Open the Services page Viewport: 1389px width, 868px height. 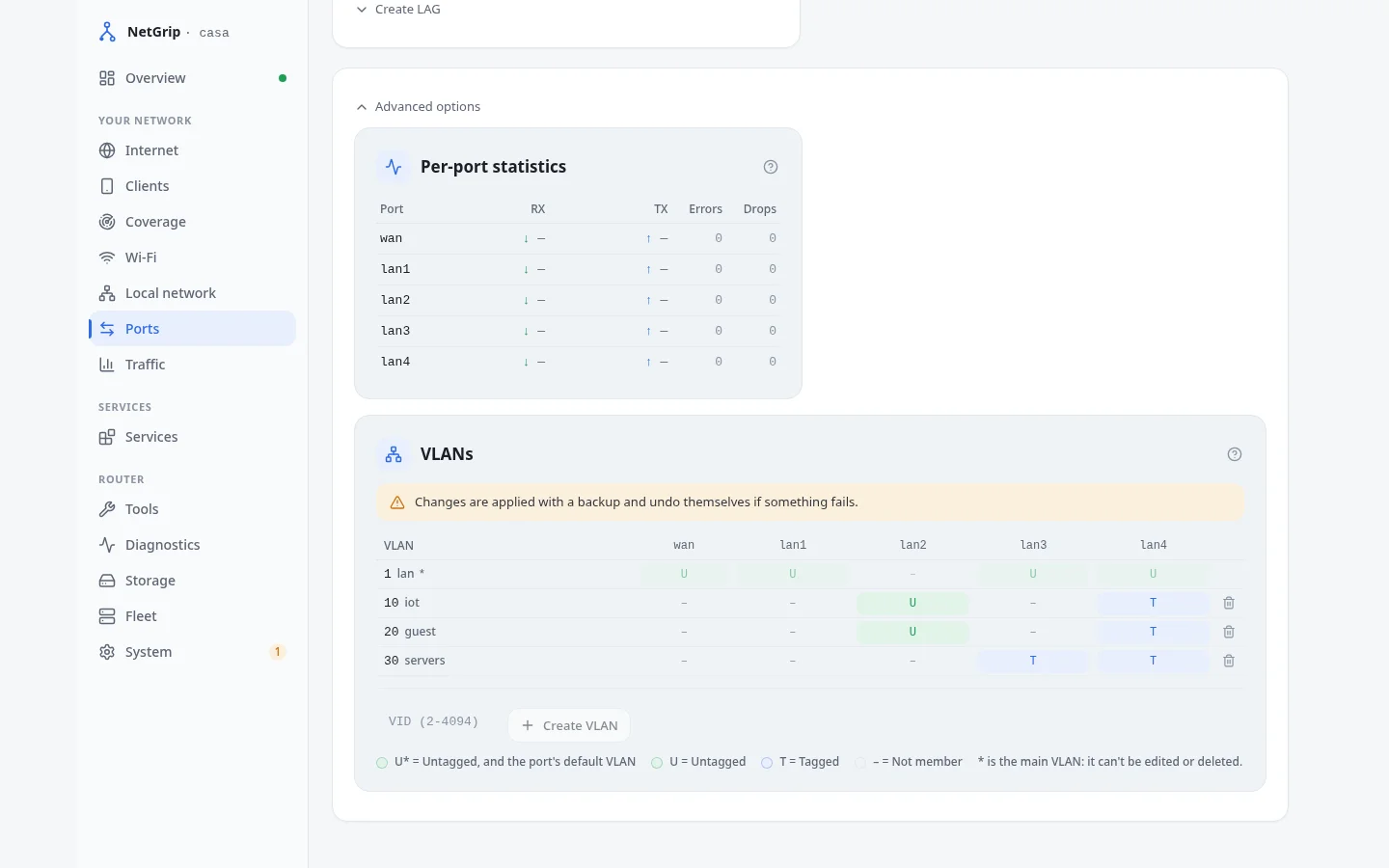coord(192,437)
